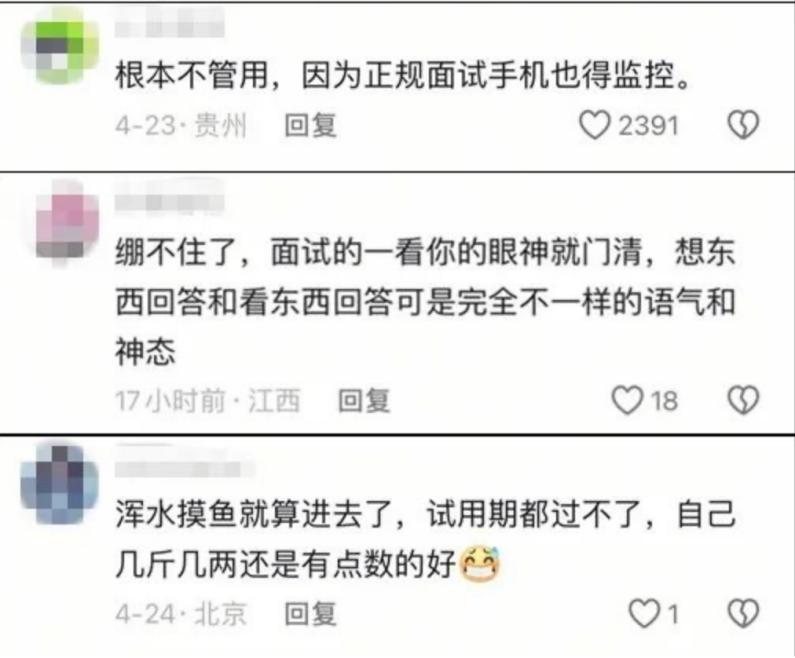This screenshot has width=795, height=658.
Task: Open the pink pixelated avatar profile
Action: (66, 222)
